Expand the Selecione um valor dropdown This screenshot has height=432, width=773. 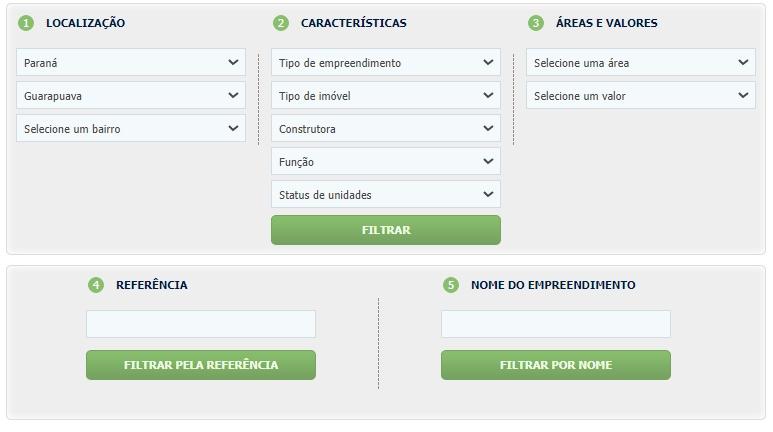[640, 95]
